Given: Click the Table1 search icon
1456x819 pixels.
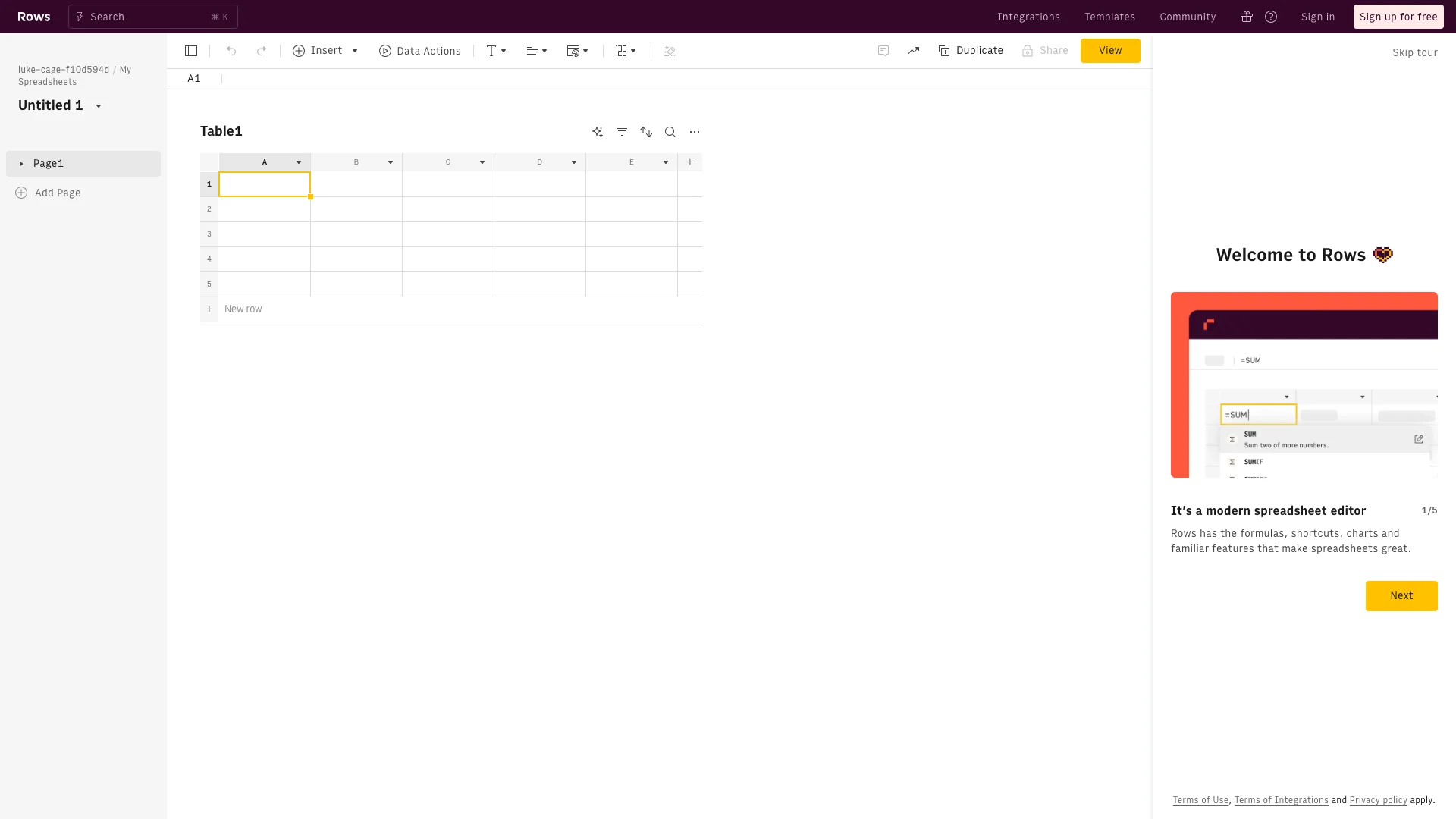Looking at the screenshot, I should pyautogui.click(x=670, y=132).
